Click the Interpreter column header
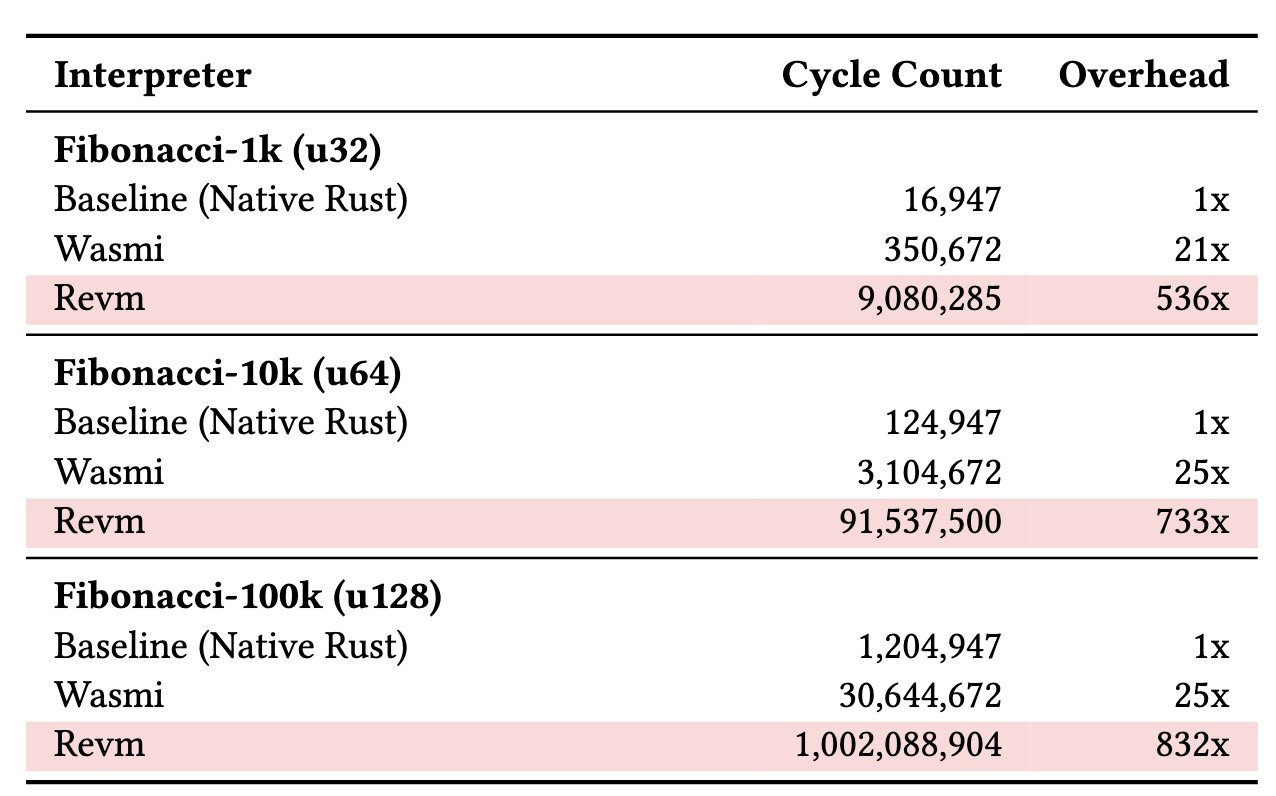The image size is (1276, 796). [x=152, y=75]
